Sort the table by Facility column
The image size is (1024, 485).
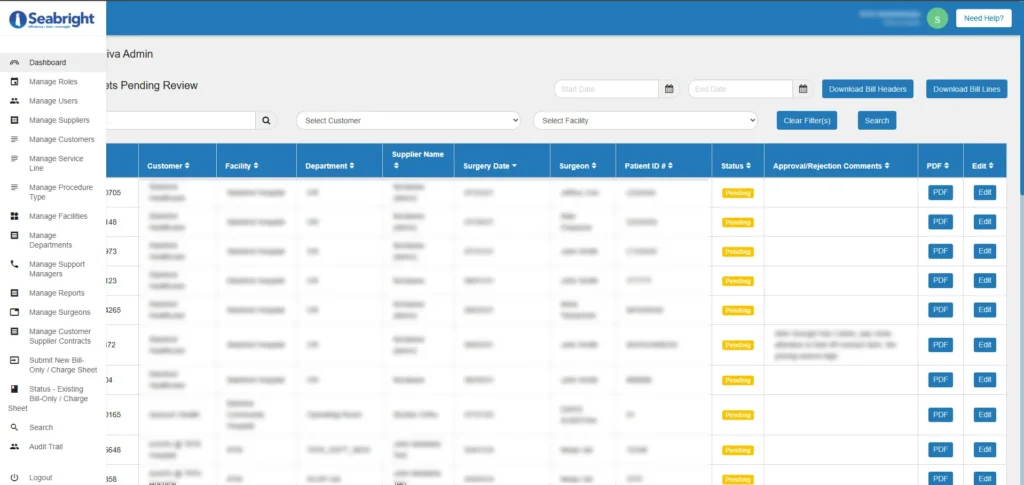[x=242, y=166]
